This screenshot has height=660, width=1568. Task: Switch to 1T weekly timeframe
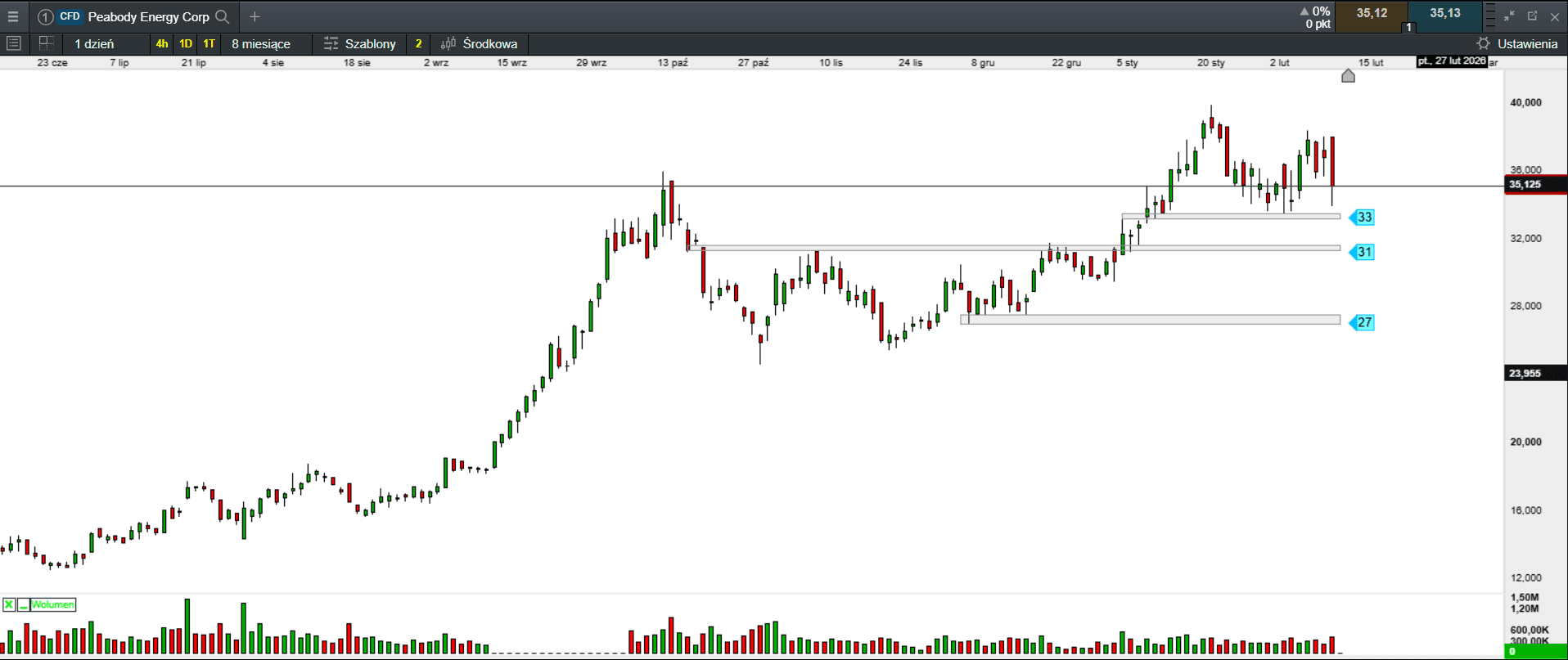[210, 44]
